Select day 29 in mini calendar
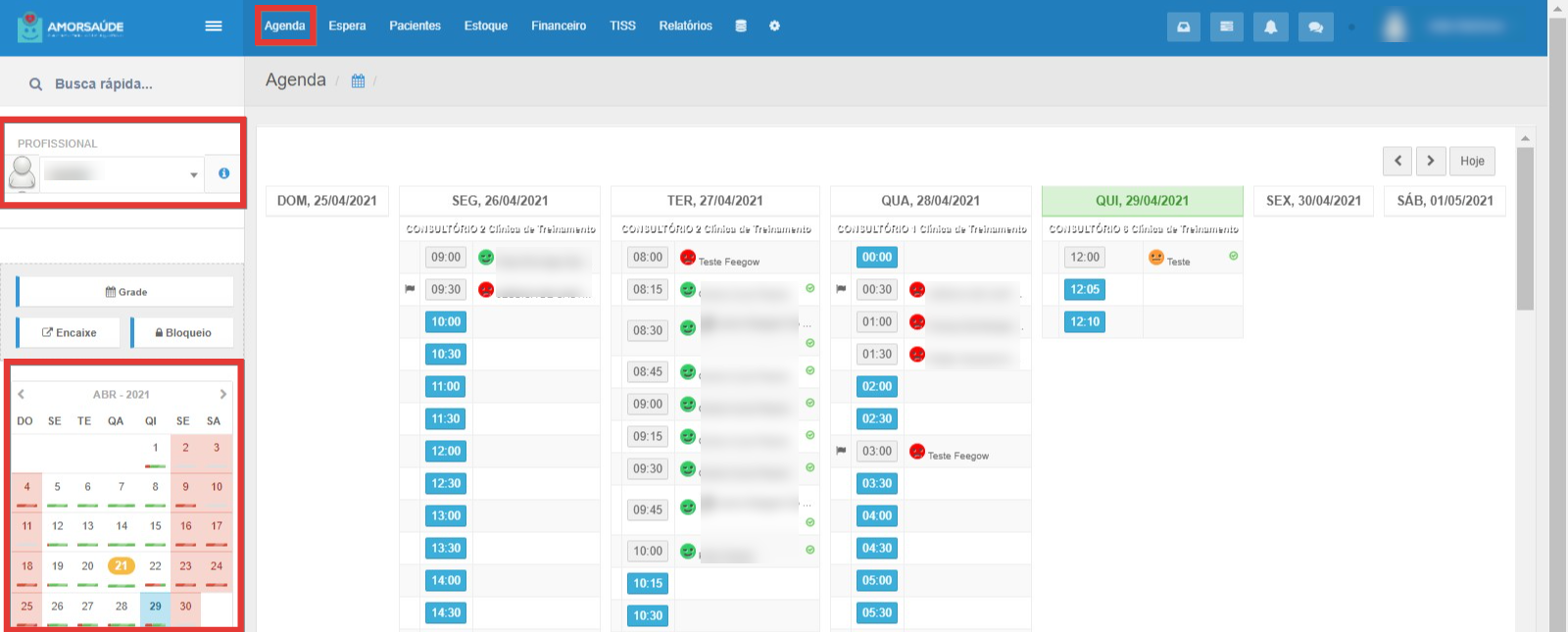1568x632 pixels. (155, 607)
